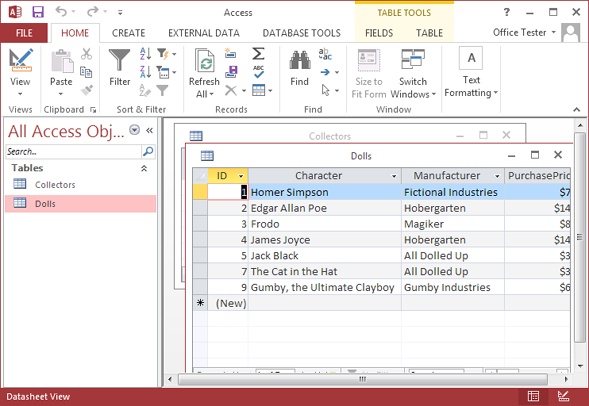This screenshot has width=589, height=406.
Task: Click the Clipboard group dialog launcher
Action: click(x=93, y=110)
